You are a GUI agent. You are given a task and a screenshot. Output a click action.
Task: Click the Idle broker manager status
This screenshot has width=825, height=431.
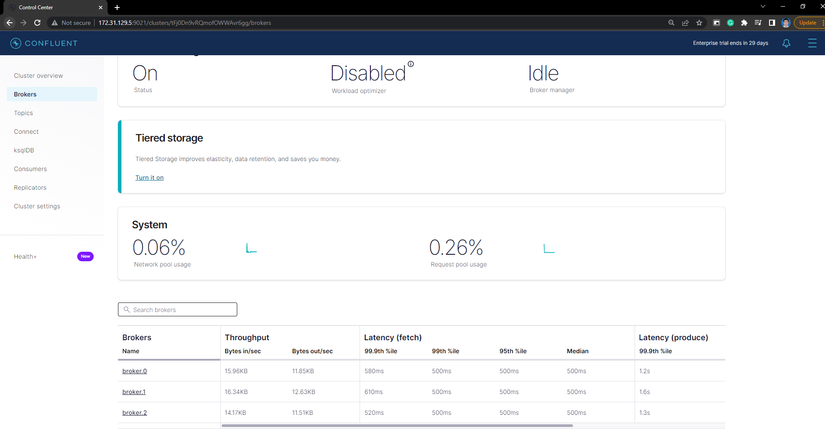click(544, 73)
